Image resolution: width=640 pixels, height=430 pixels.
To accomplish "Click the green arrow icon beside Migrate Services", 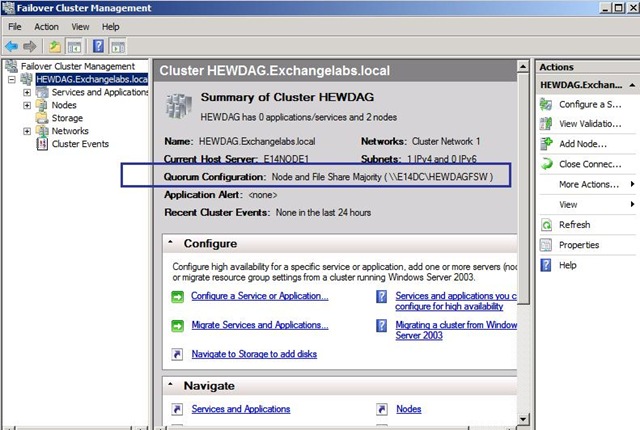I will pyautogui.click(x=178, y=326).
